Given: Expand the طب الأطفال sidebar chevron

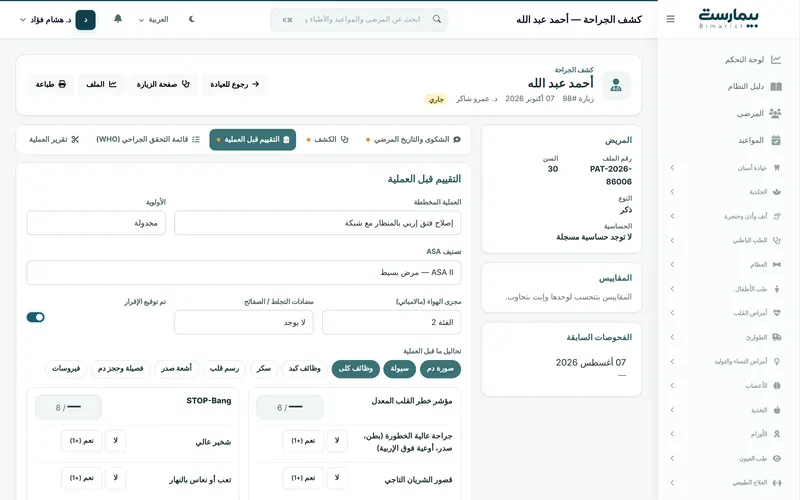Looking at the screenshot, I should [x=672, y=289].
